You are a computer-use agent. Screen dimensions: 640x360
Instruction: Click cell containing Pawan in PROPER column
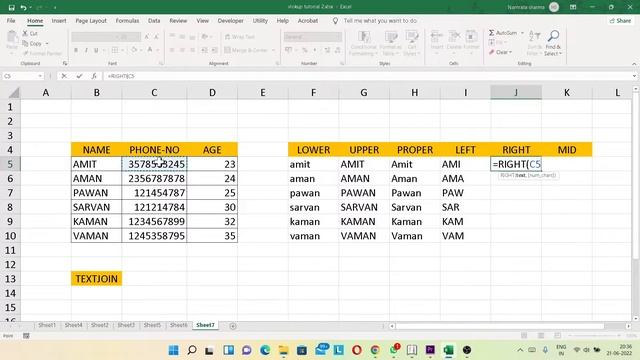coord(415,193)
